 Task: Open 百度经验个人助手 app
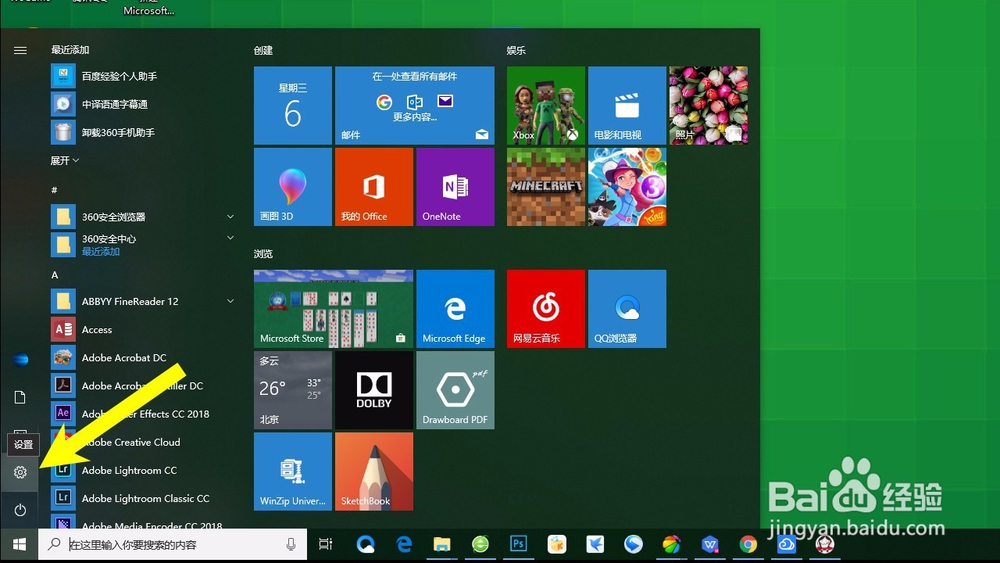coord(143,77)
